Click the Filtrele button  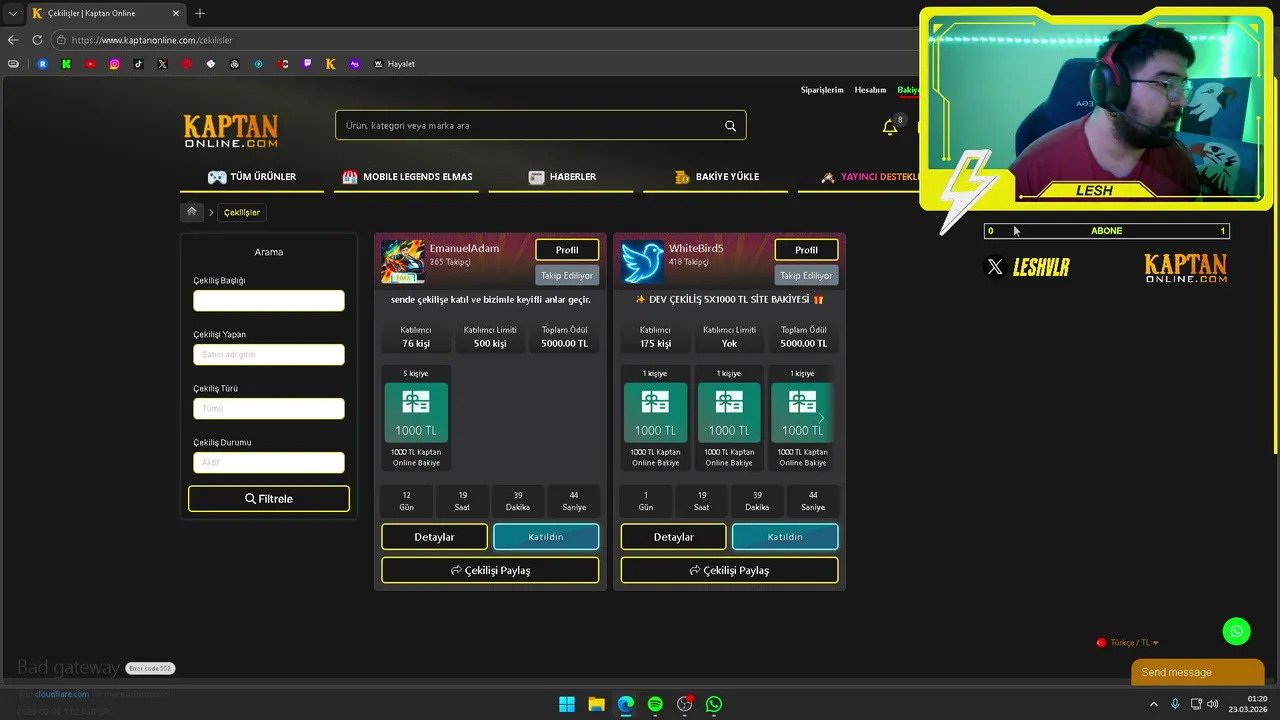269,499
